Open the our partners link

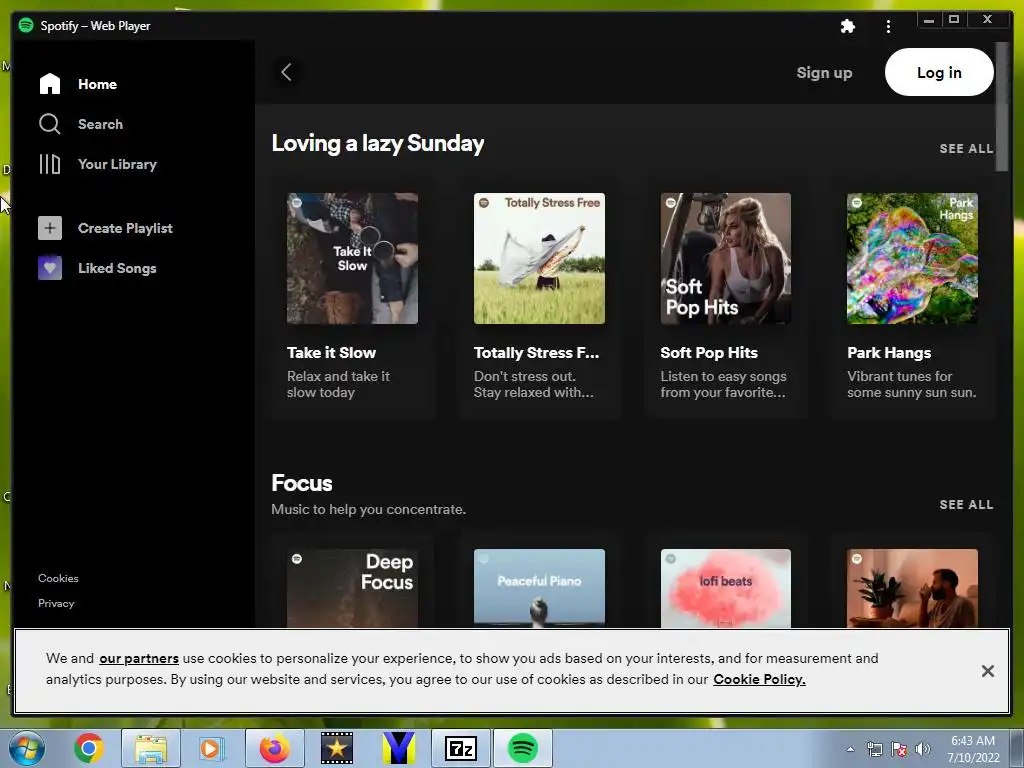(139, 658)
